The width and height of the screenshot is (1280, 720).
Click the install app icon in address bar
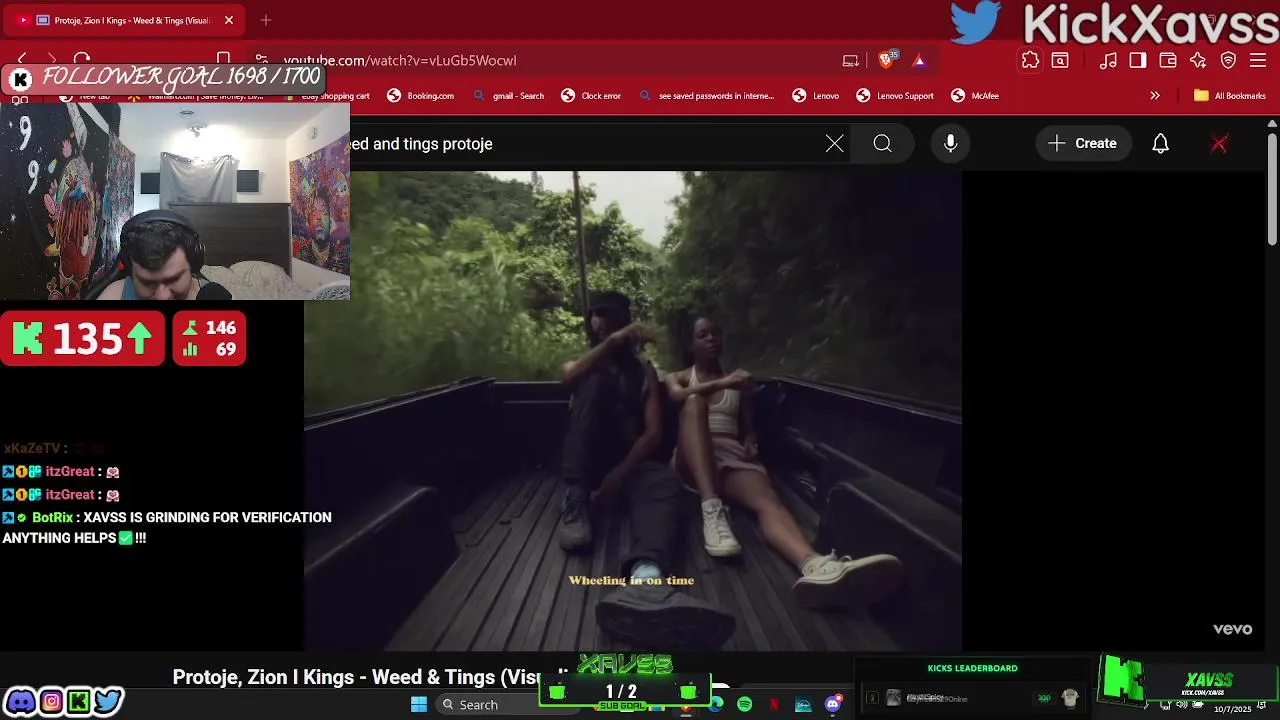(851, 60)
